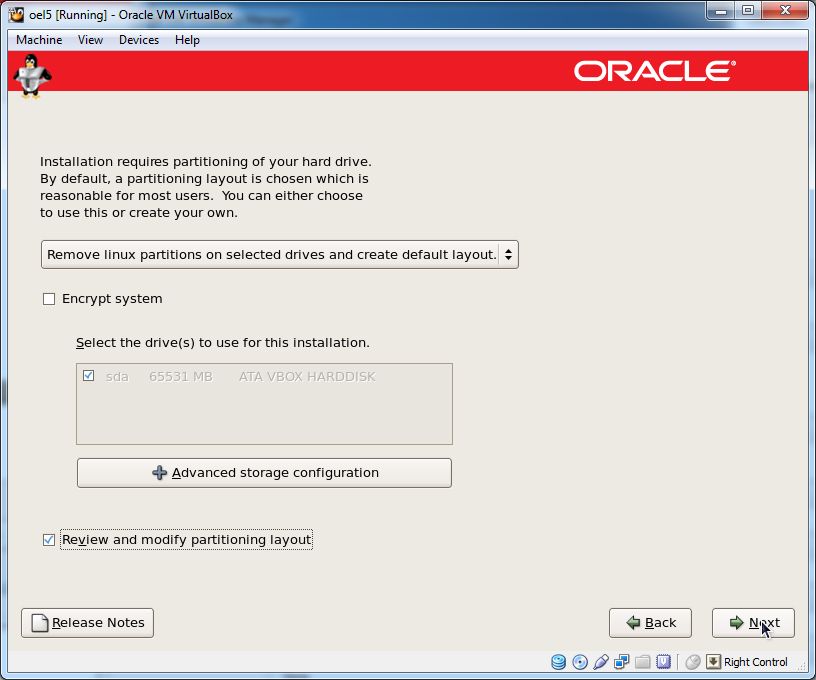Click the green right arrow on Next

coord(736,622)
